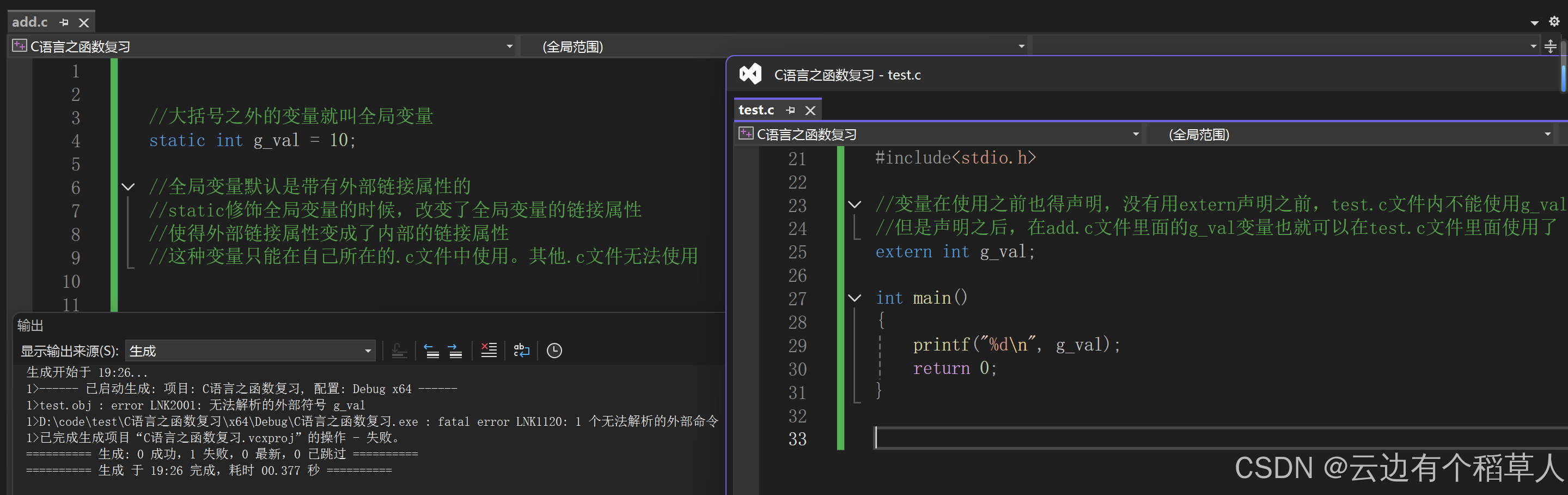This screenshot has width=1568, height=495.
Task: Open test.c project selector dropdown
Action: click(x=1135, y=134)
